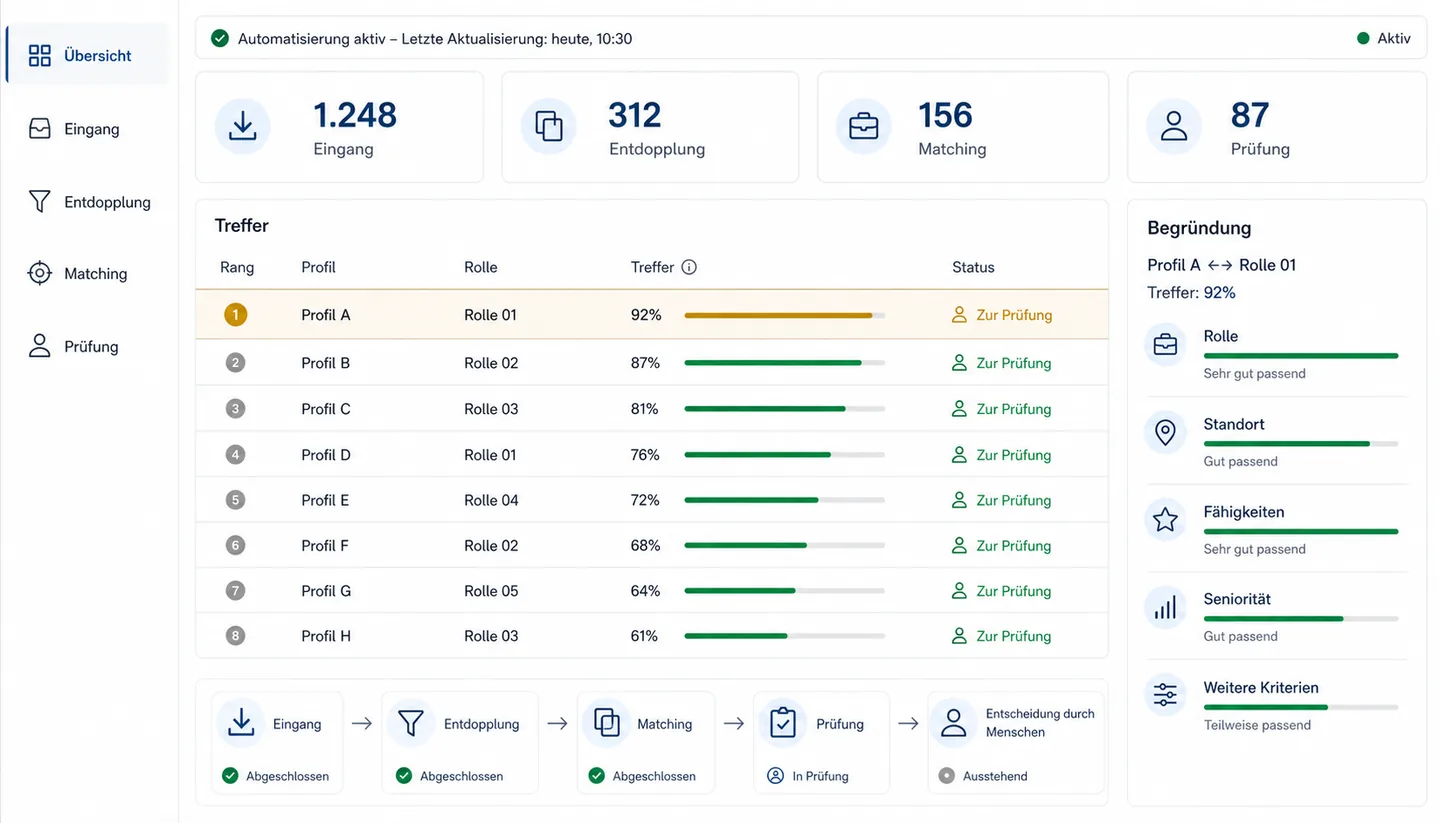1440x823 pixels.
Task: Click the funnel icon in Entdopplung pipeline step
Action: click(x=411, y=723)
